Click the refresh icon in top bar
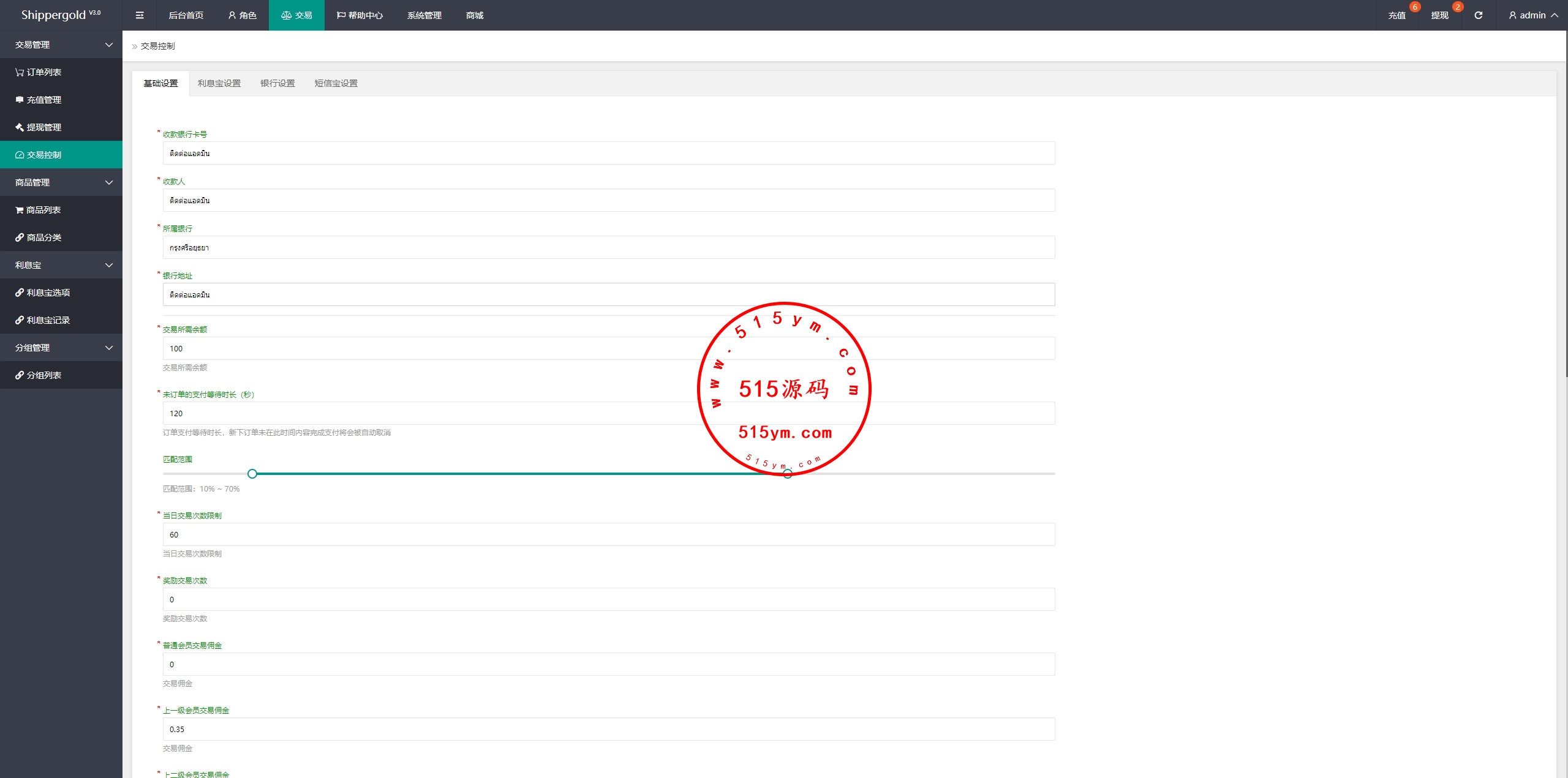 pos(1478,15)
